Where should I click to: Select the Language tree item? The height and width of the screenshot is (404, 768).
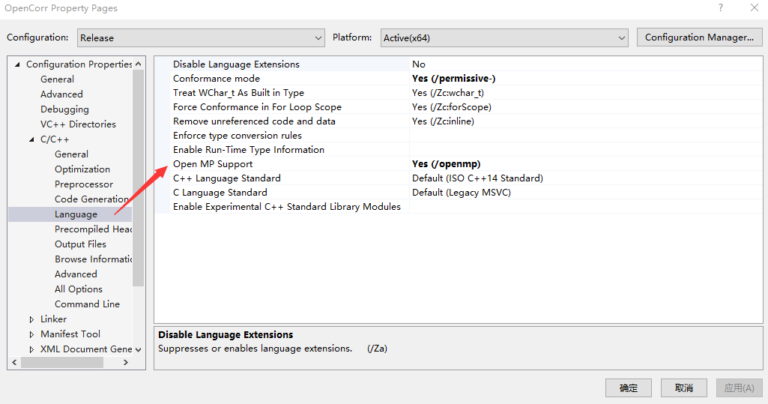click(76, 214)
